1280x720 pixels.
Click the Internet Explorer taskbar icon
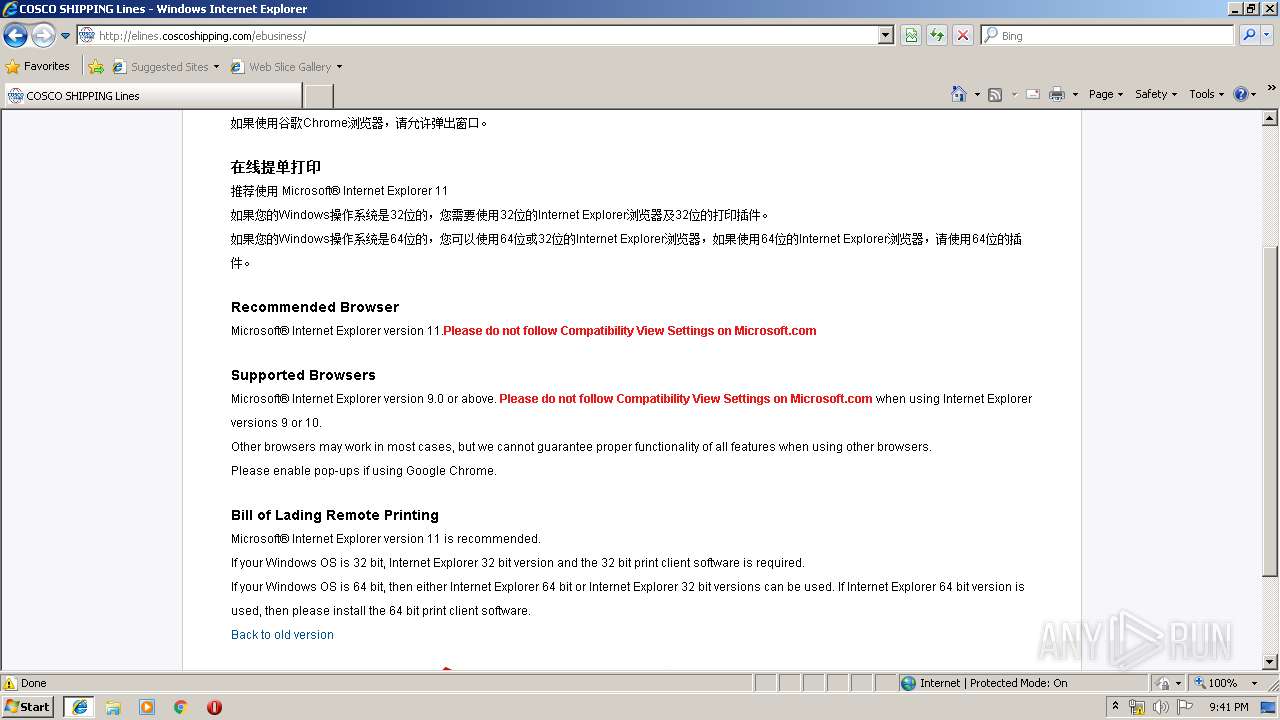tap(79, 707)
